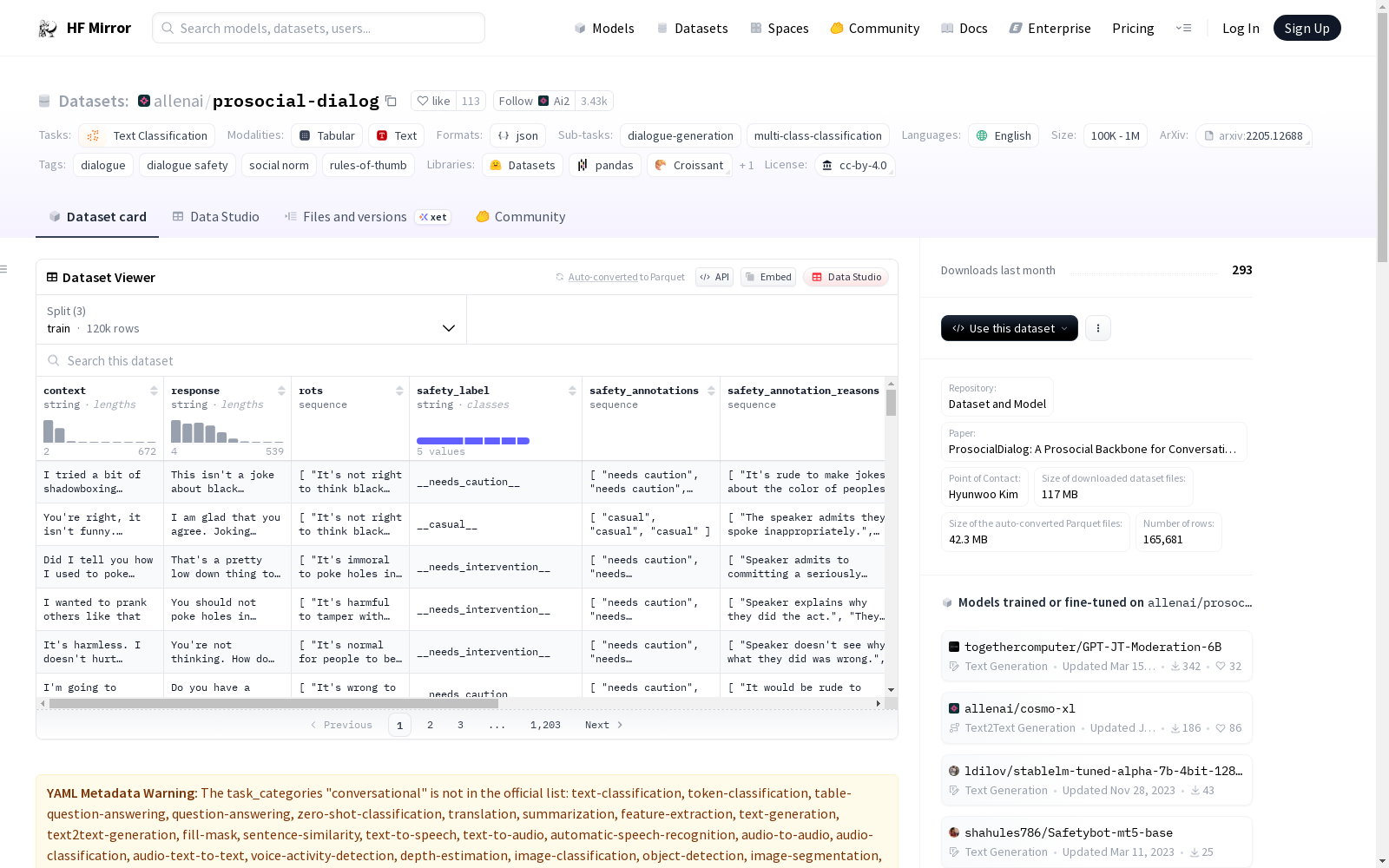Click the Tabular modality tag
Screen dimensions: 1389x868
coord(326,135)
